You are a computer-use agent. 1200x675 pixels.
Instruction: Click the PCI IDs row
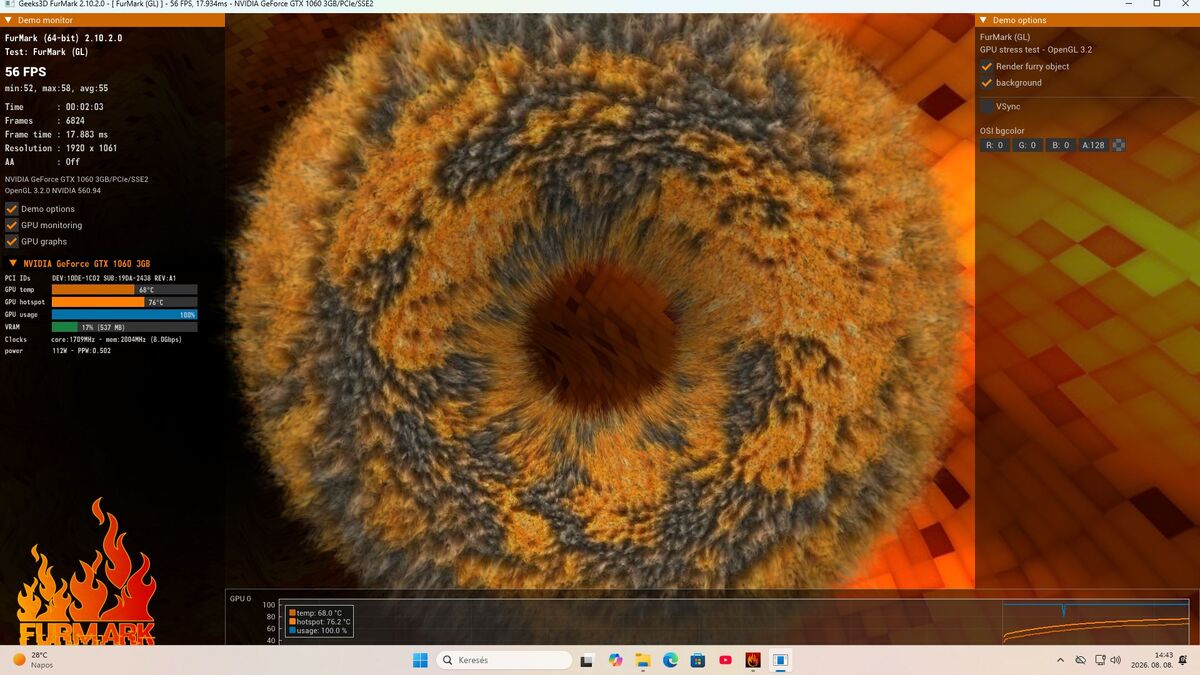pyautogui.click(x=90, y=278)
